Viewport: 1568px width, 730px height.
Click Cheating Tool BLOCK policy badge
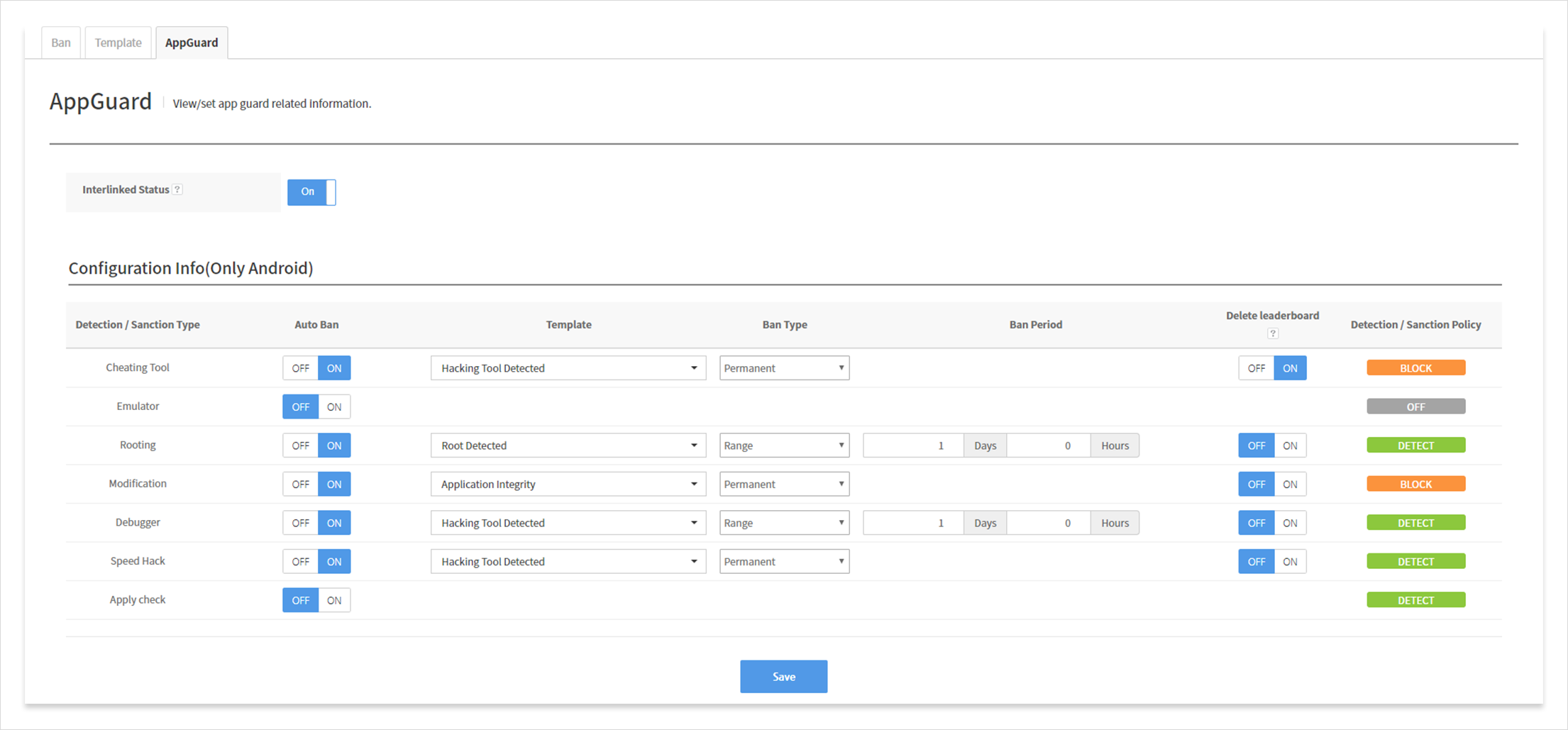click(1415, 368)
